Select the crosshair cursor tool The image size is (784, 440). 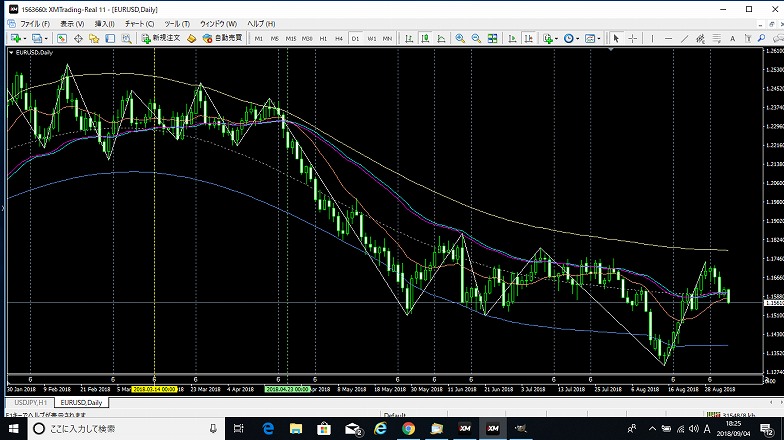(x=633, y=38)
